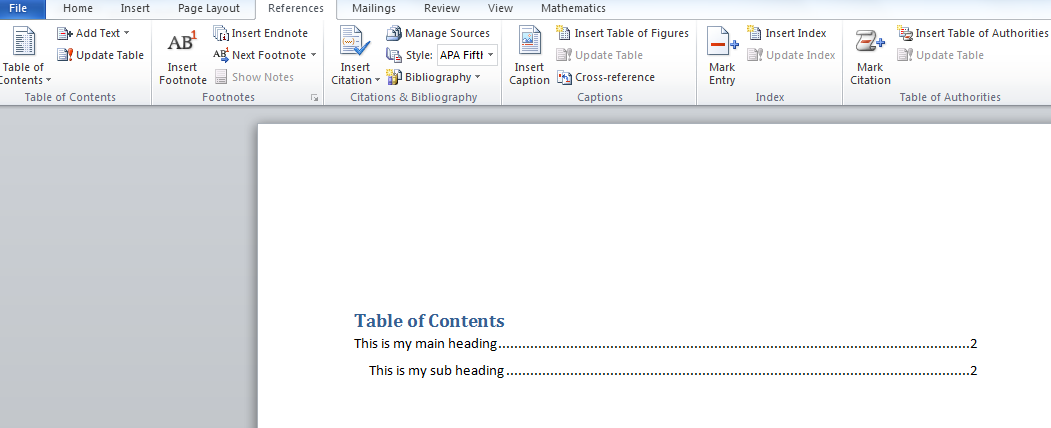
Task: Switch to the Page Layout tab
Action: coord(209,9)
